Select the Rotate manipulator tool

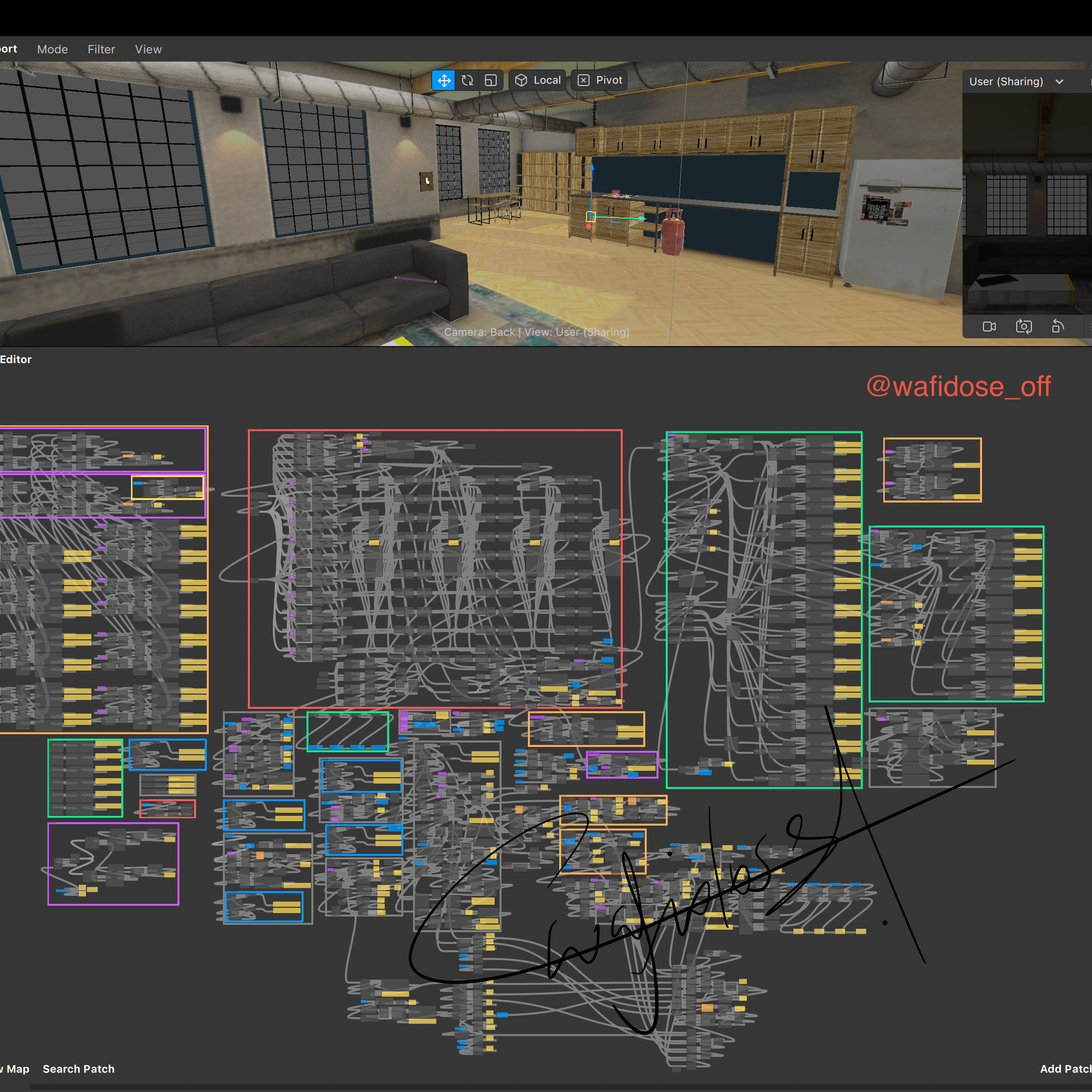(467, 80)
